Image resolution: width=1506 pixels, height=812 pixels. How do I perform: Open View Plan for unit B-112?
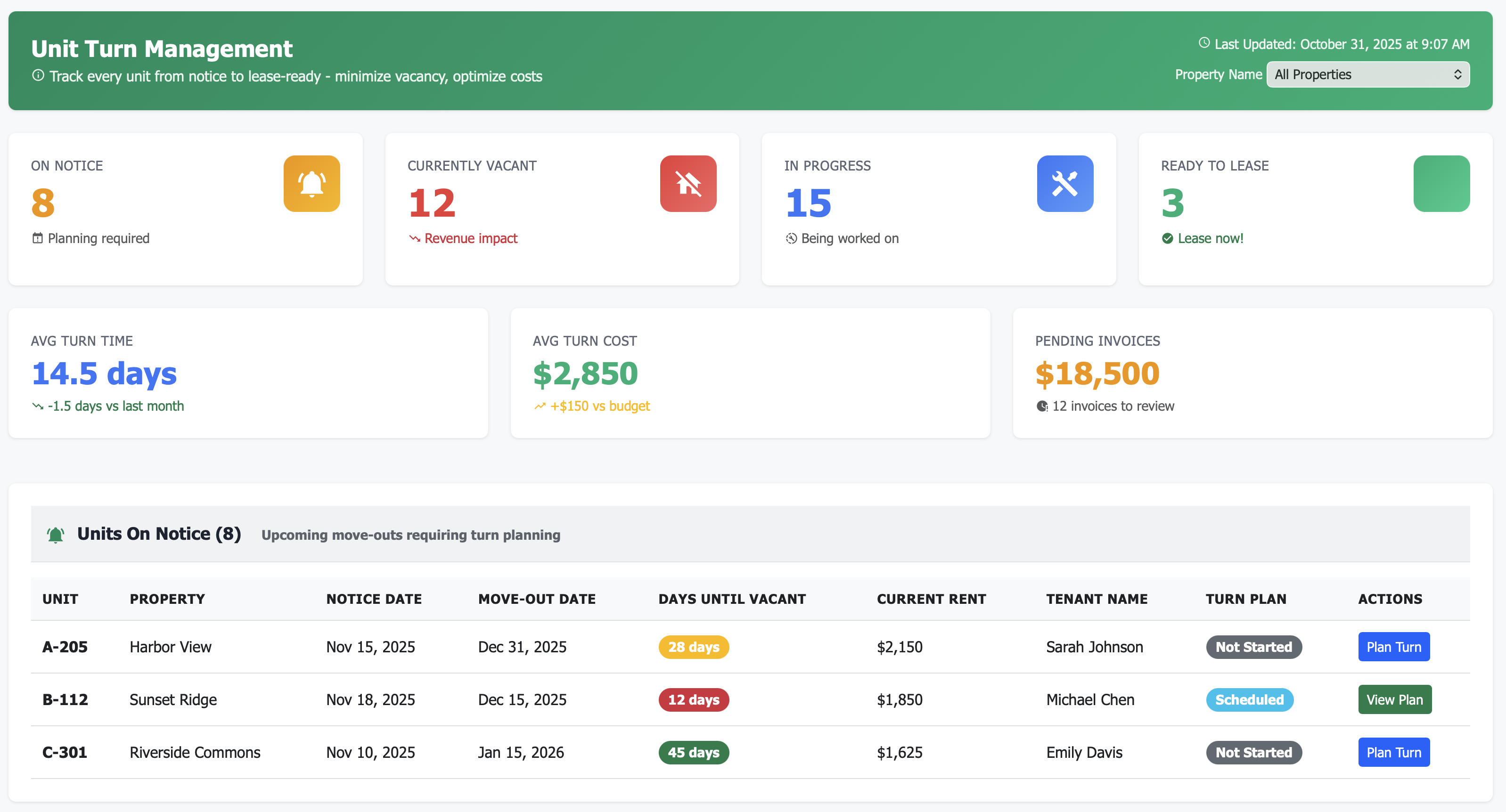click(x=1394, y=699)
